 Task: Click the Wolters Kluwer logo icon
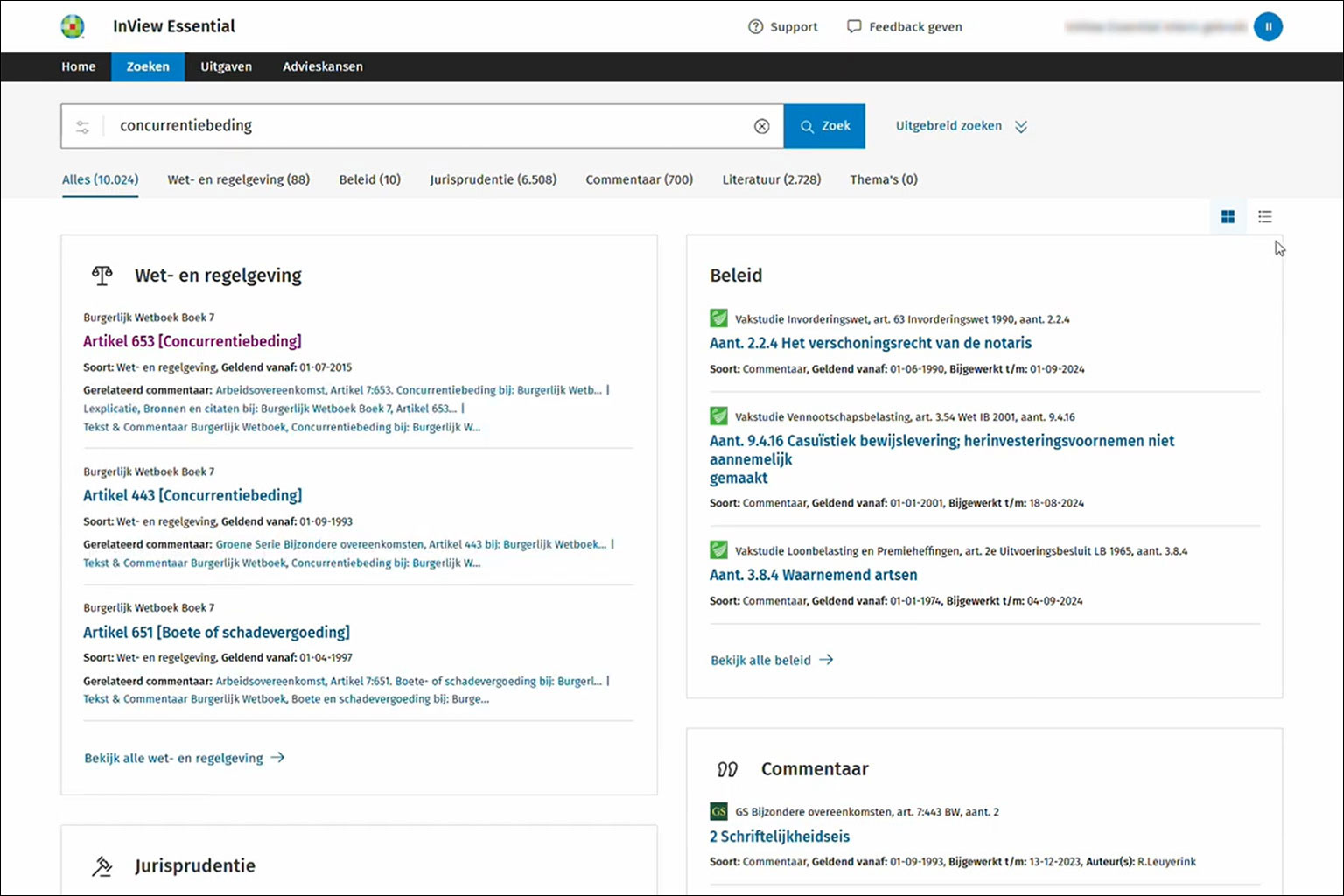pyautogui.click(x=73, y=26)
